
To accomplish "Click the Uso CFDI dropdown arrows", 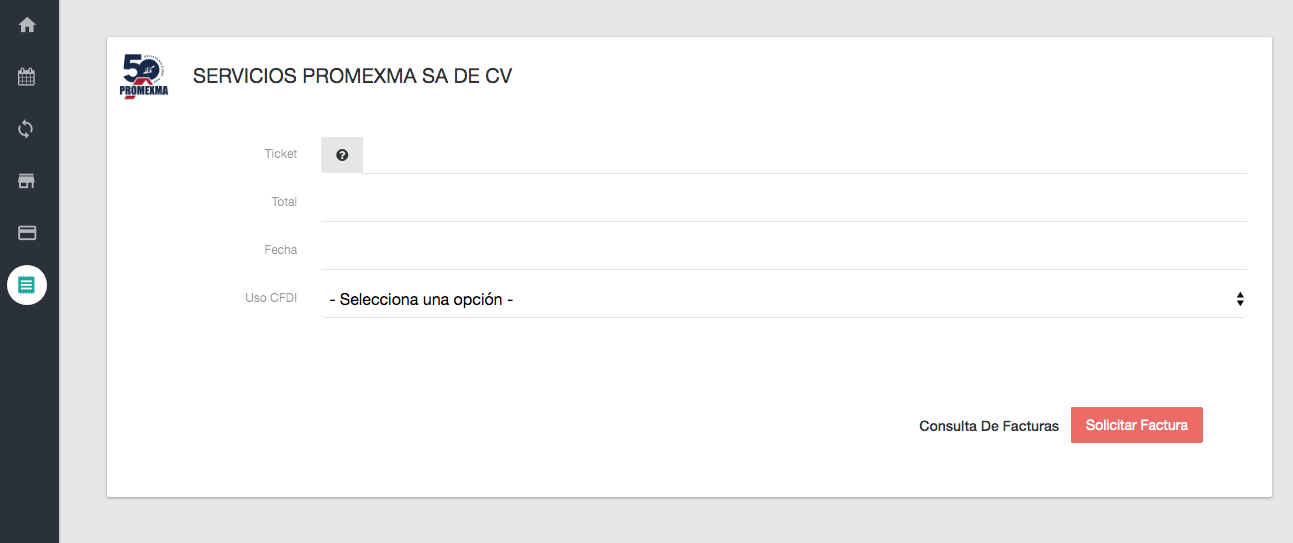I will pyautogui.click(x=1240, y=299).
